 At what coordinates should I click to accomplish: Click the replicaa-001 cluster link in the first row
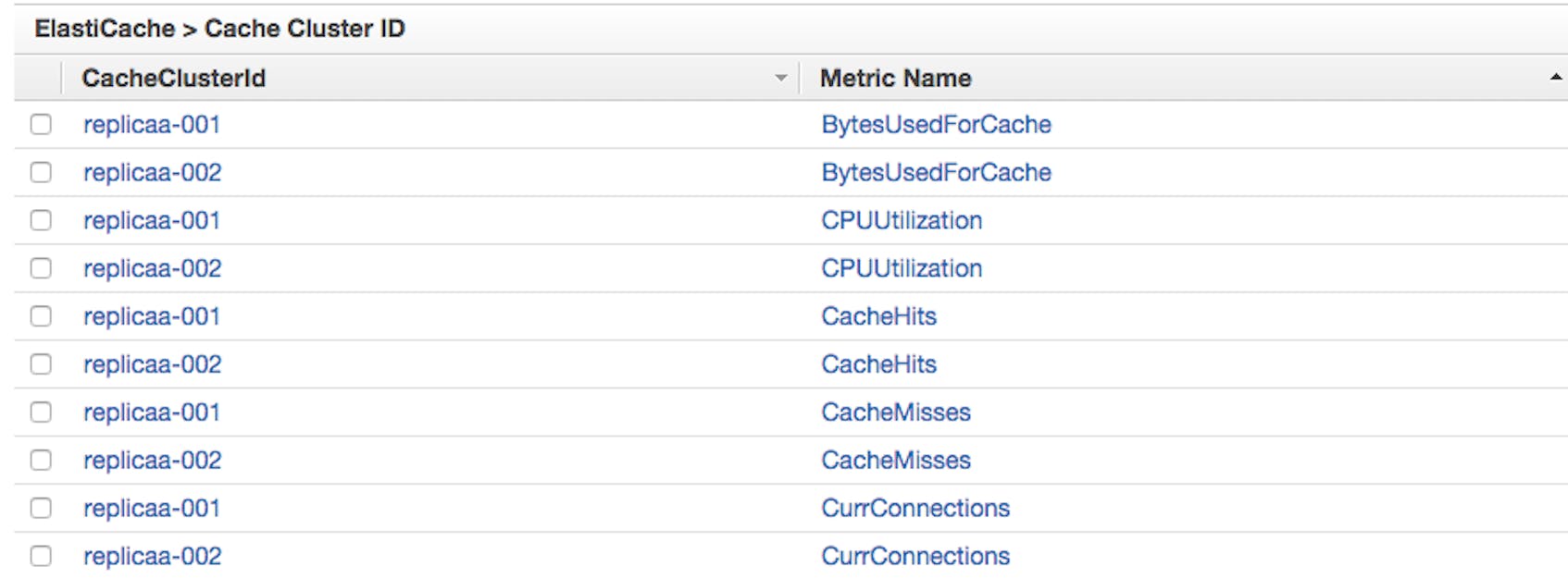tap(151, 124)
